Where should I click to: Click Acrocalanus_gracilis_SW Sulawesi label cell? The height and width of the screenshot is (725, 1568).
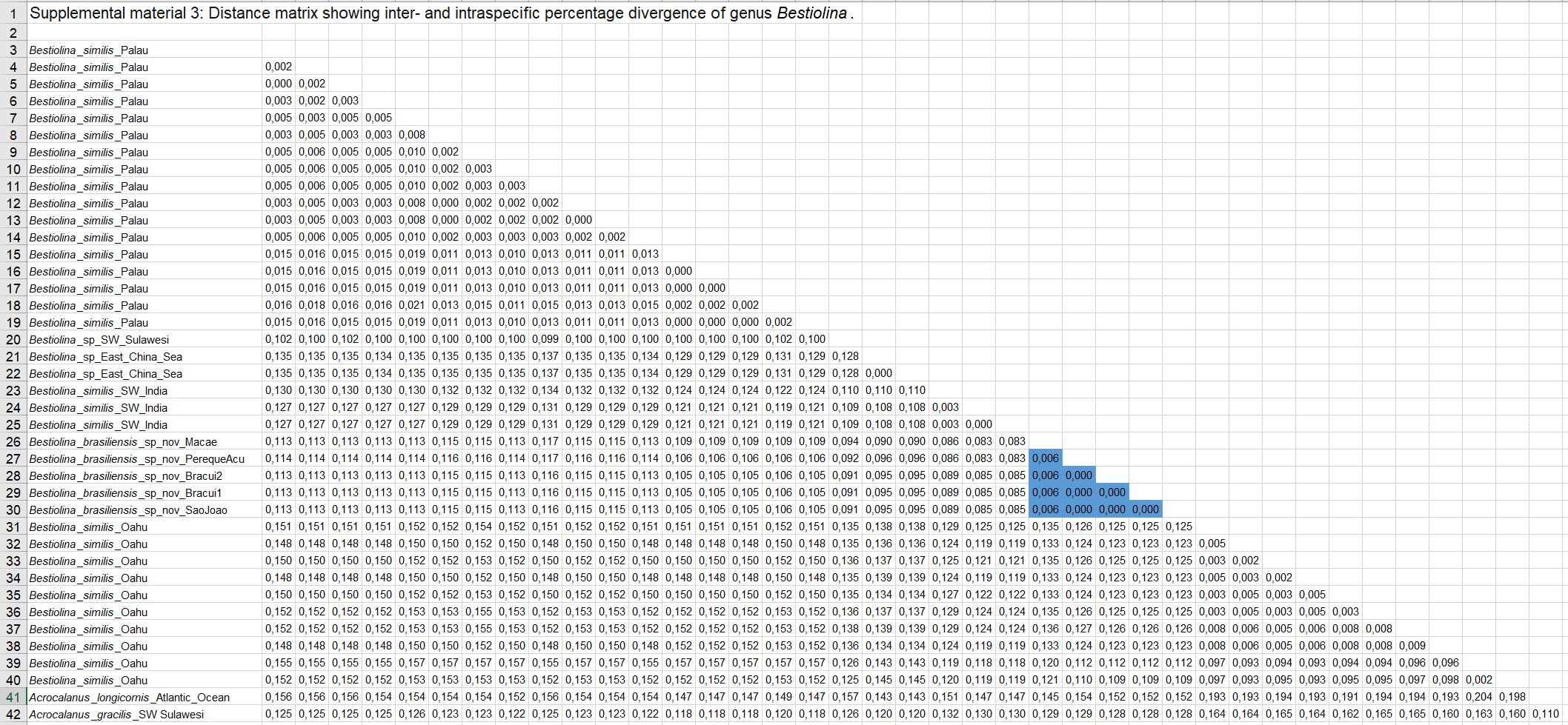[144, 714]
